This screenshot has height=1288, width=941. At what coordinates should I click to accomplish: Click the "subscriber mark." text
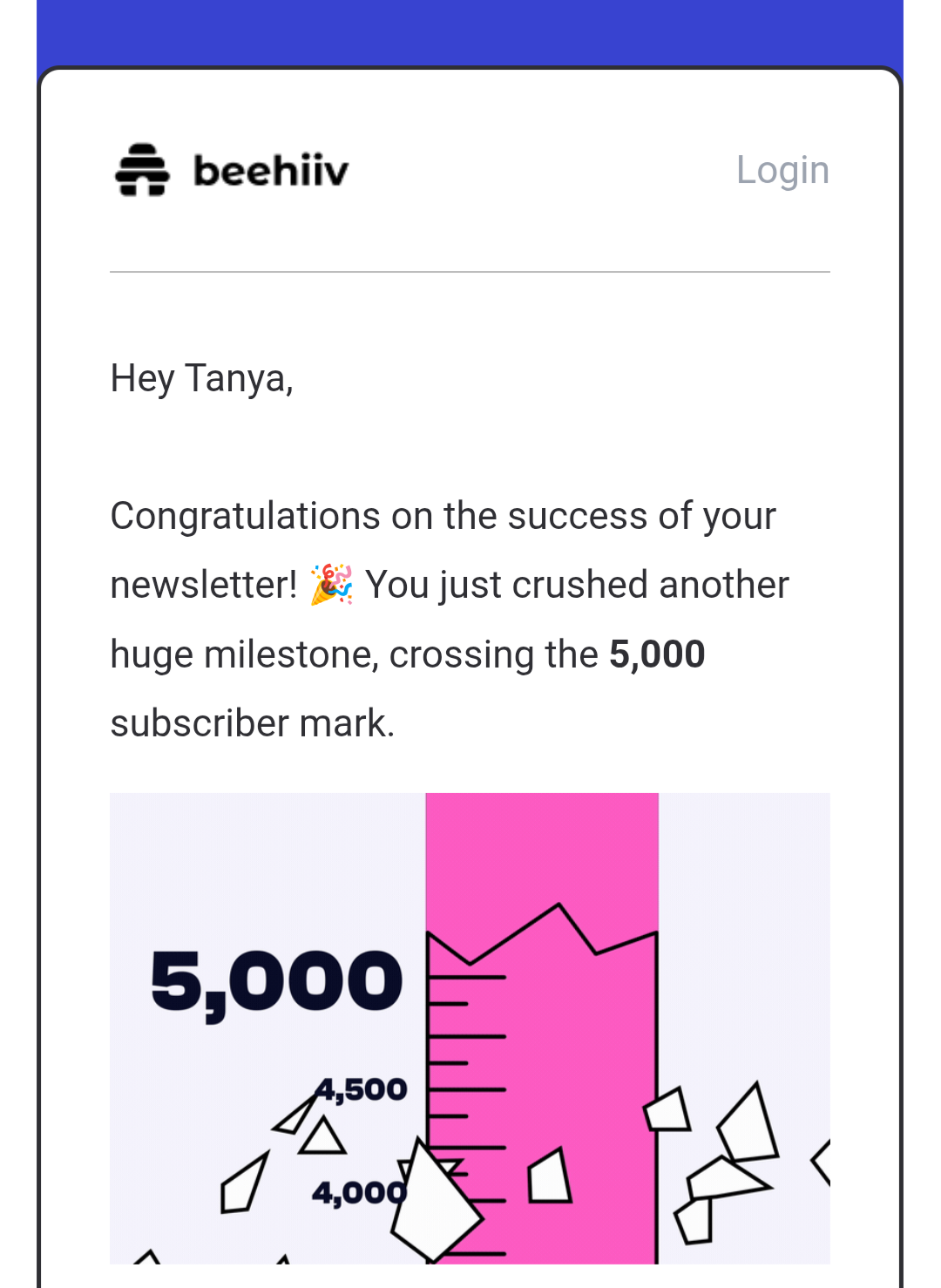point(253,723)
